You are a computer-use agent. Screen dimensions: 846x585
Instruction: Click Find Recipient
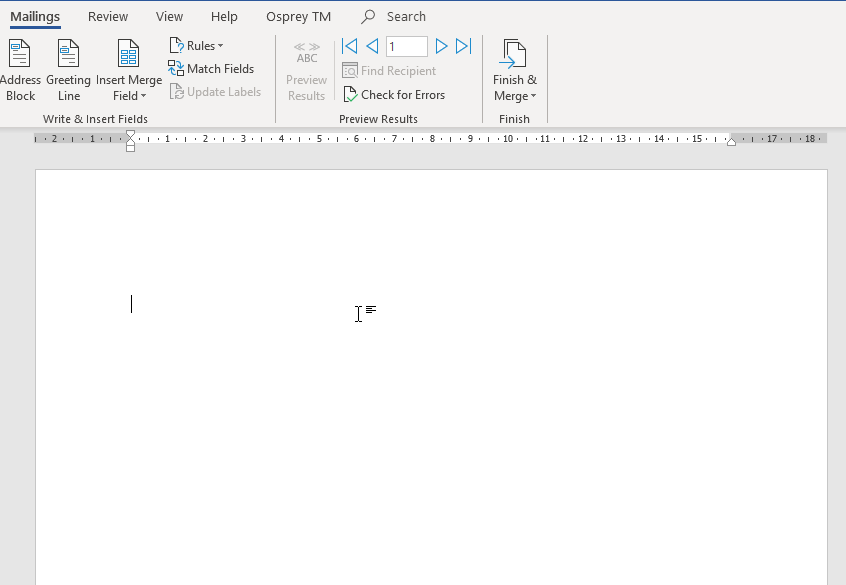coord(389,71)
